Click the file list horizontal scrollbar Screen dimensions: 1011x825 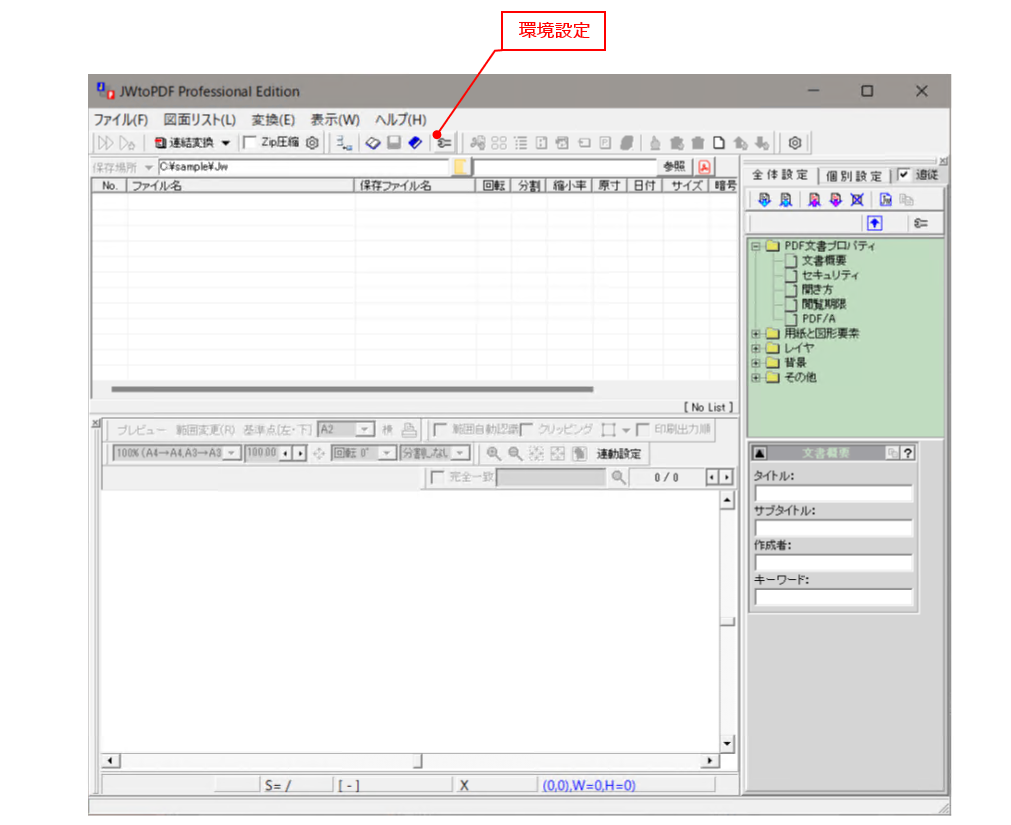coord(352,390)
